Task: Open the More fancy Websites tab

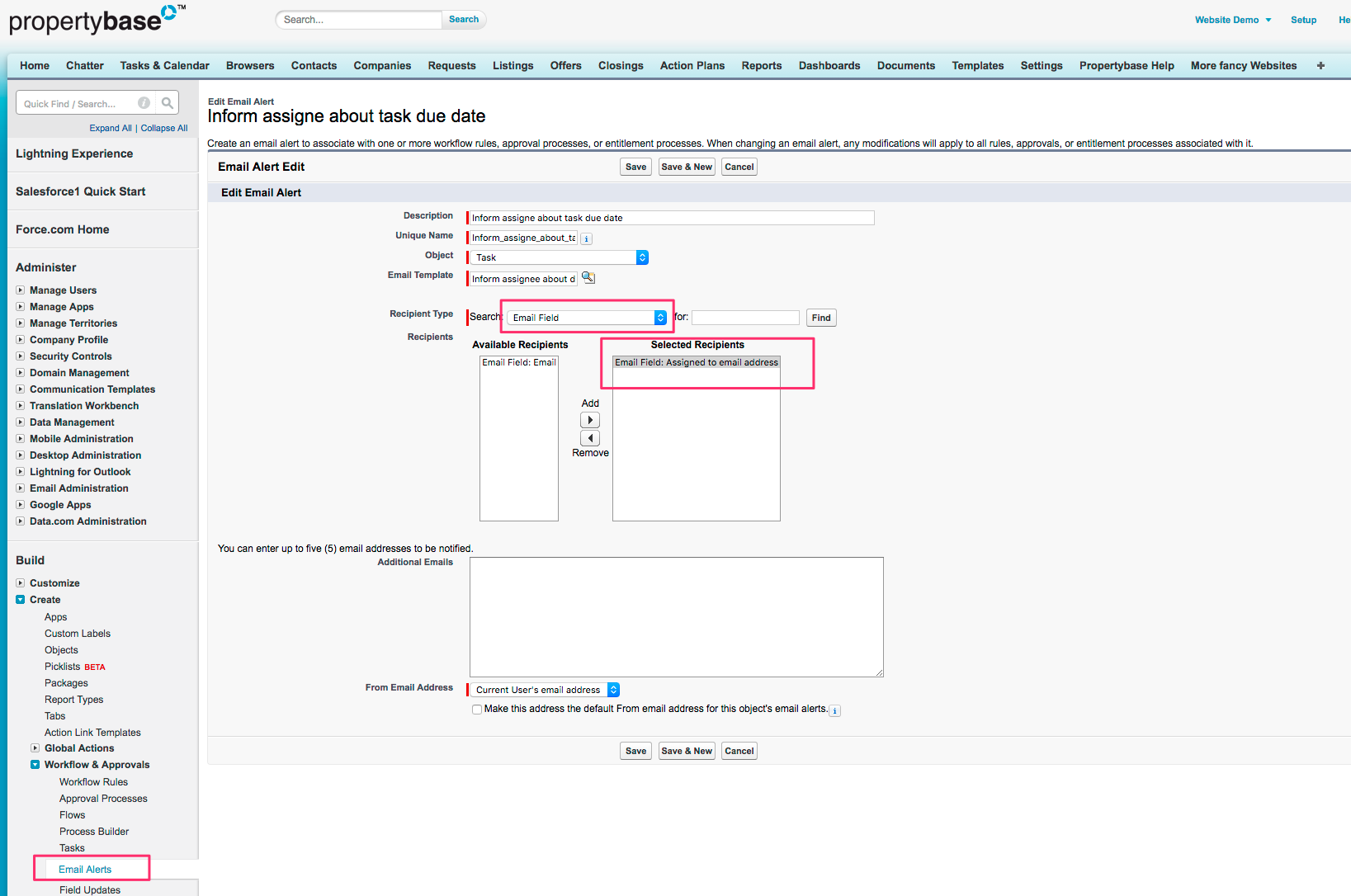Action: point(1244,65)
